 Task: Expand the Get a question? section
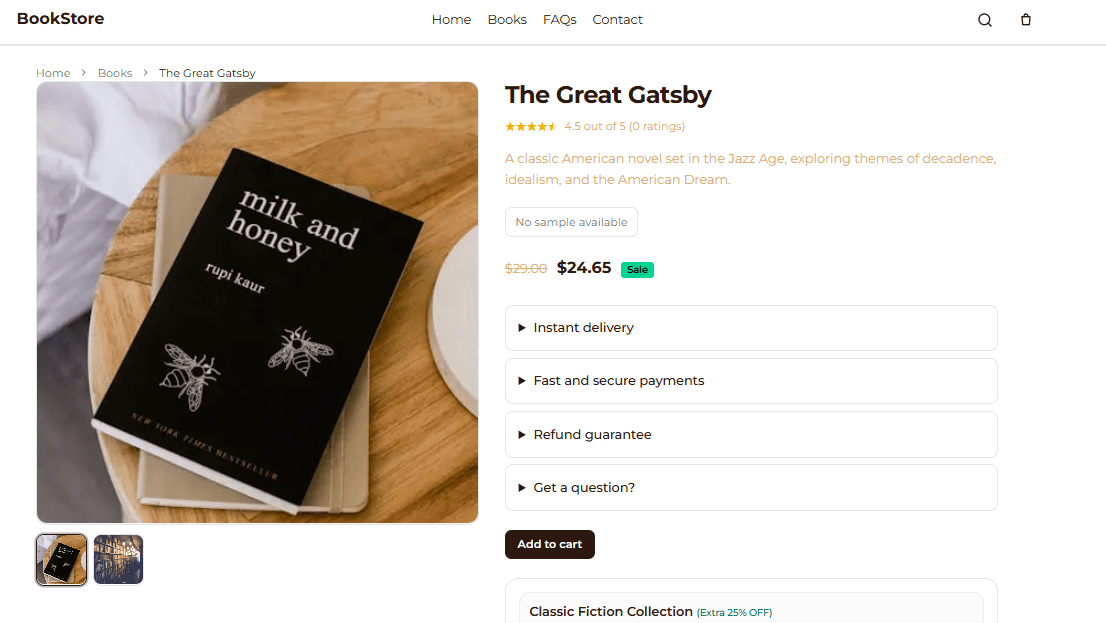click(750, 488)
